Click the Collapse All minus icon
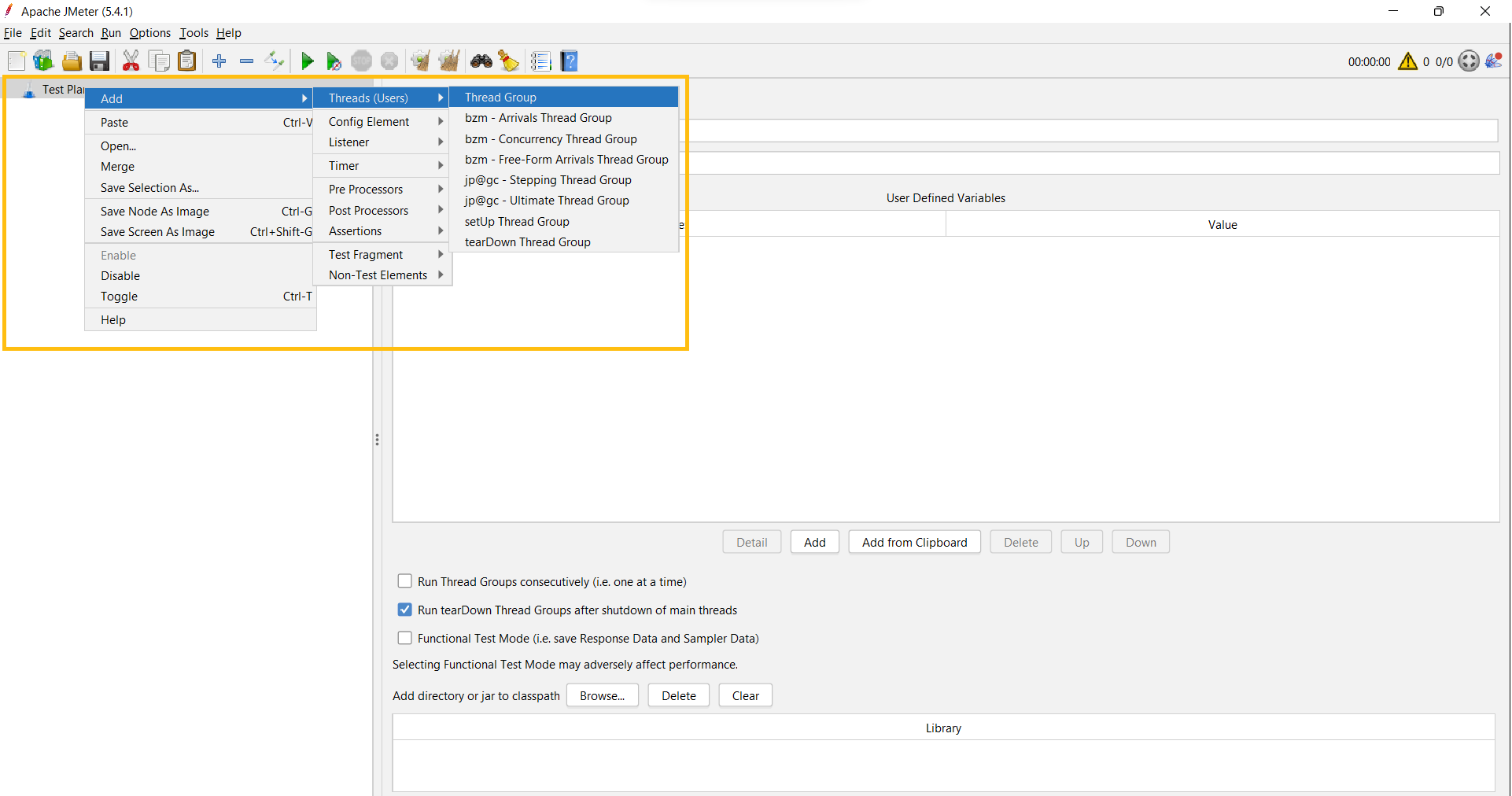The image size is (1512, 796). click(246, 61)
